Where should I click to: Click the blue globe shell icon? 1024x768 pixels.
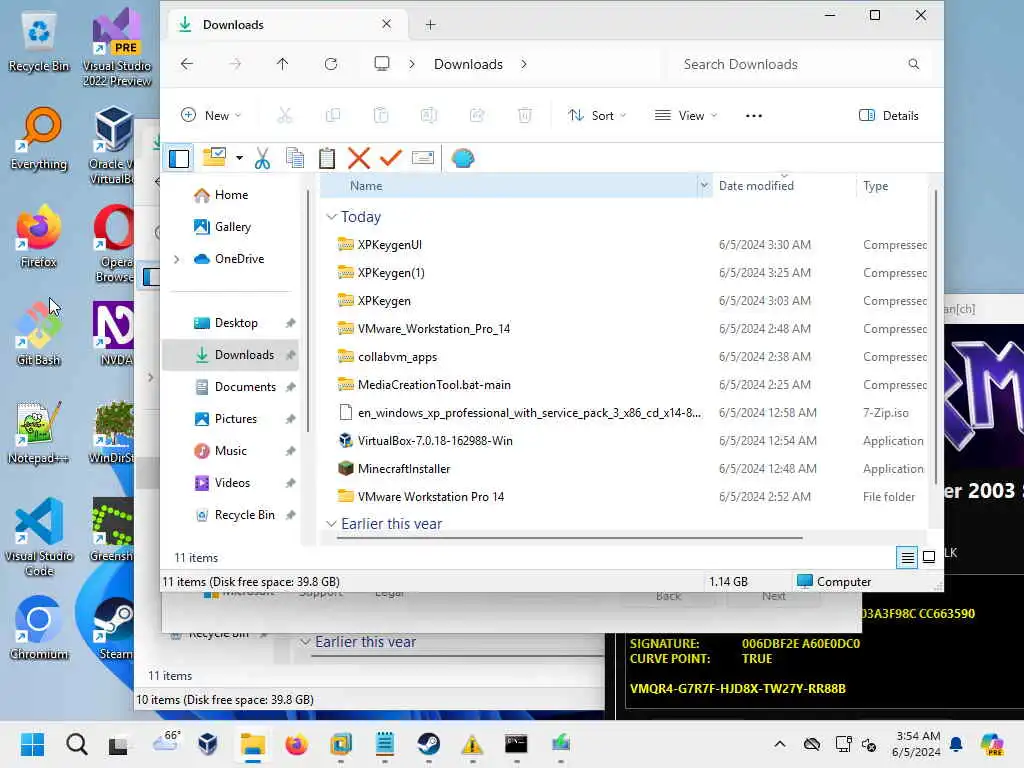[462, 158]
